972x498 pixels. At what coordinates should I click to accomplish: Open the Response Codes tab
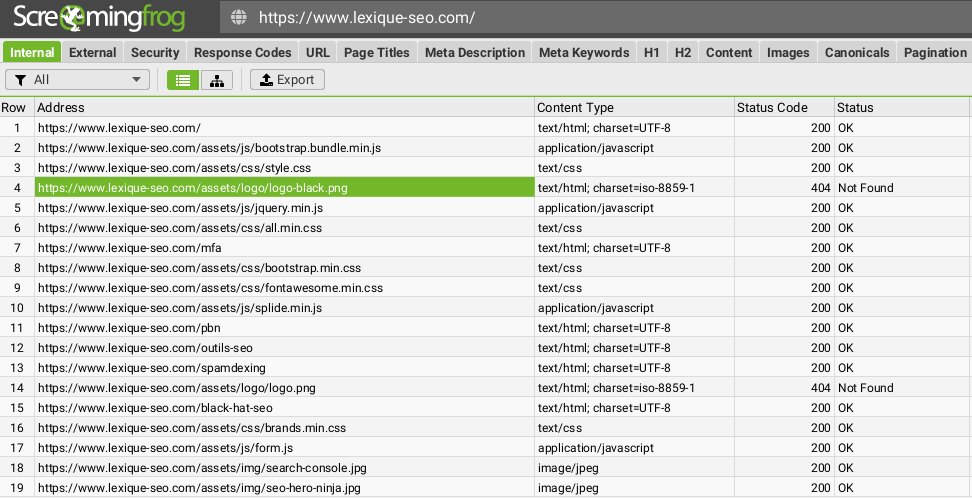click(x=242, y=53)
